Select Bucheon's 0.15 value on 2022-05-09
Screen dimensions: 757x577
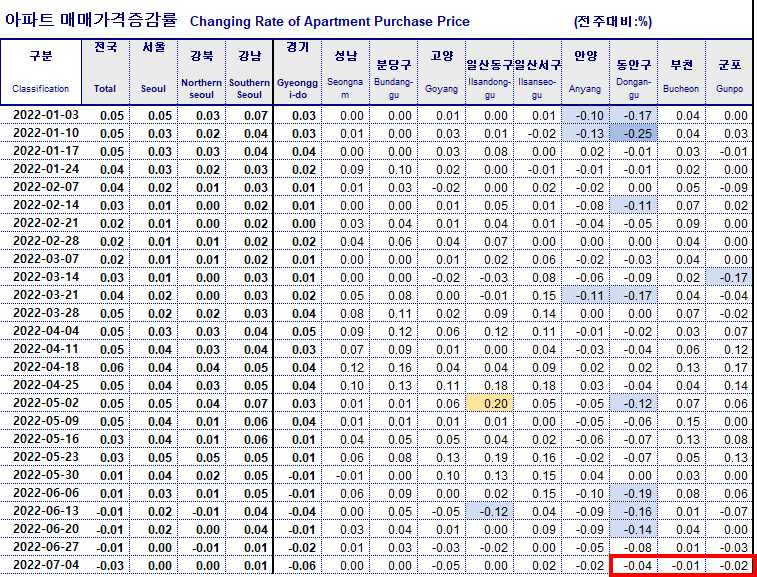pyautogui.click(x=681, y=422)
